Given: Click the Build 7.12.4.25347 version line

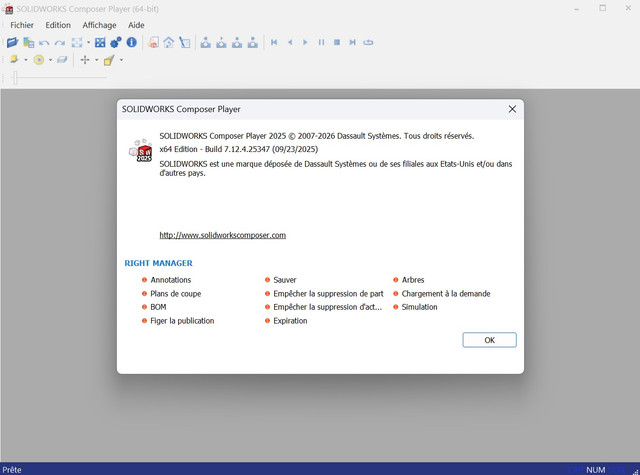Looking at the screenshot, I should pyautogui.click(x=239, y=149).
